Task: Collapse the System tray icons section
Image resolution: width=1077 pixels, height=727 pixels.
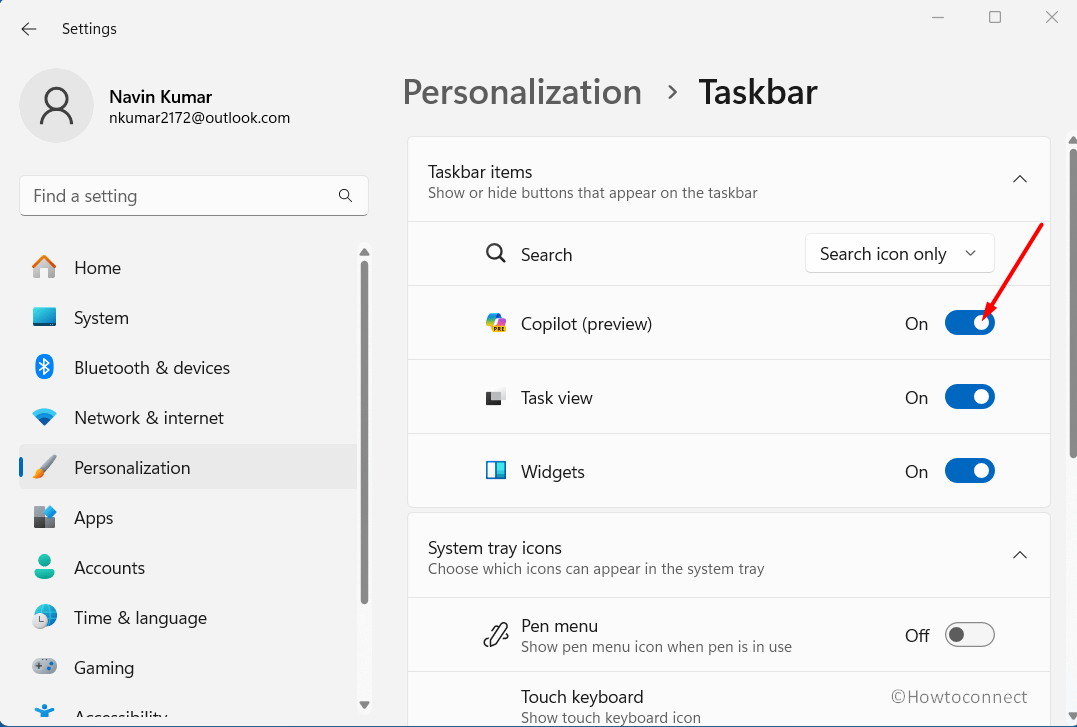Action: (1019, 556)
